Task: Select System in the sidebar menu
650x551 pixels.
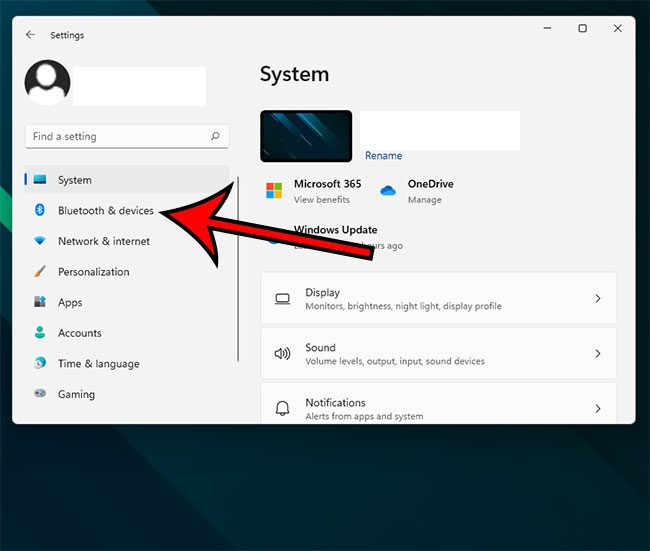Action: pos(74,180)
